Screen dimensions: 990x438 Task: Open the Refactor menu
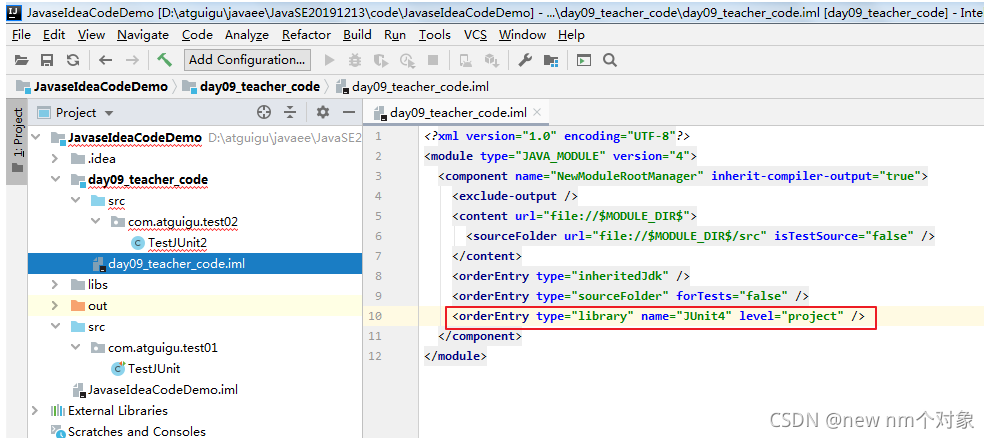[306, 35]
